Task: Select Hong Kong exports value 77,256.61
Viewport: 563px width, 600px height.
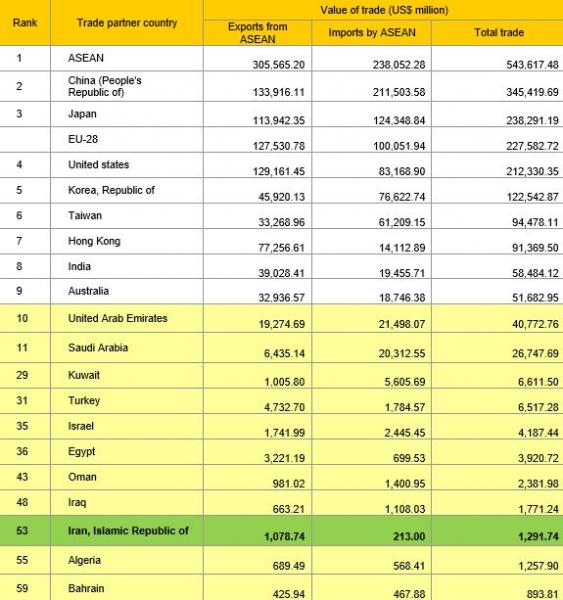Action: (x=281, y=248)
